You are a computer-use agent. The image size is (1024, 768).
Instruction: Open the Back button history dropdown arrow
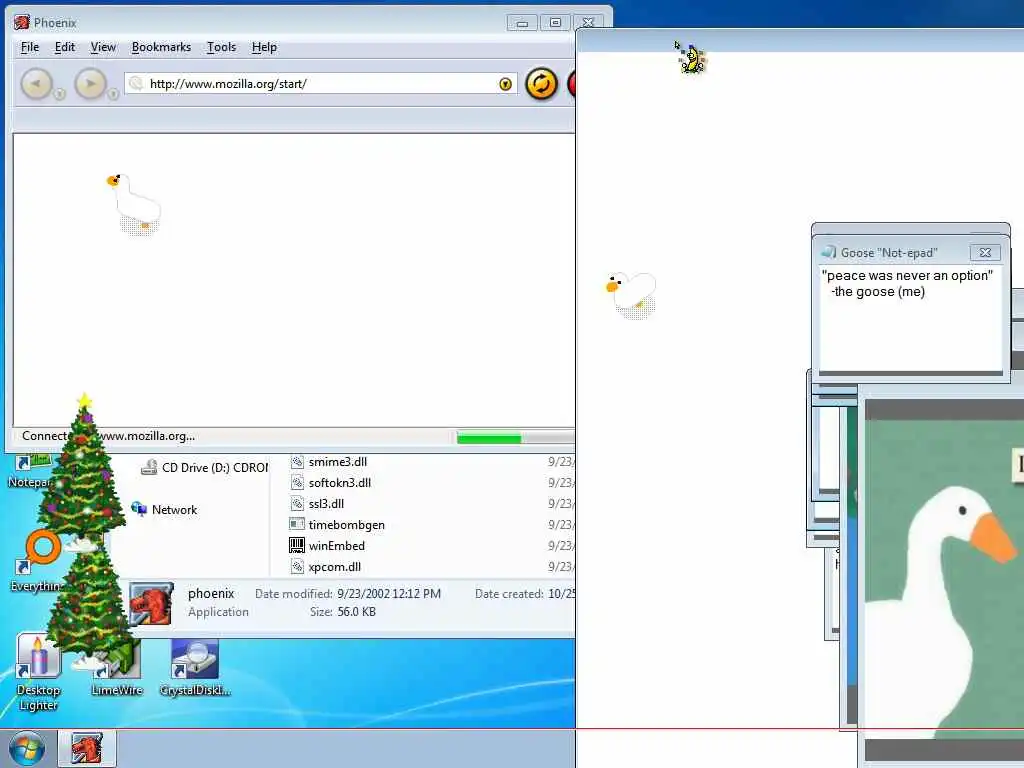tap(59, 94)
